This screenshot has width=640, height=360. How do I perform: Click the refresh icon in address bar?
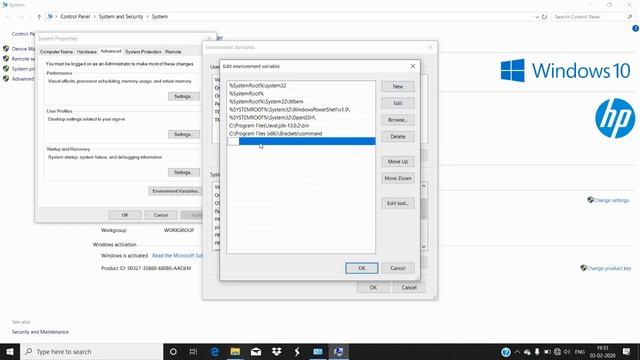click(x=544, y=17)
